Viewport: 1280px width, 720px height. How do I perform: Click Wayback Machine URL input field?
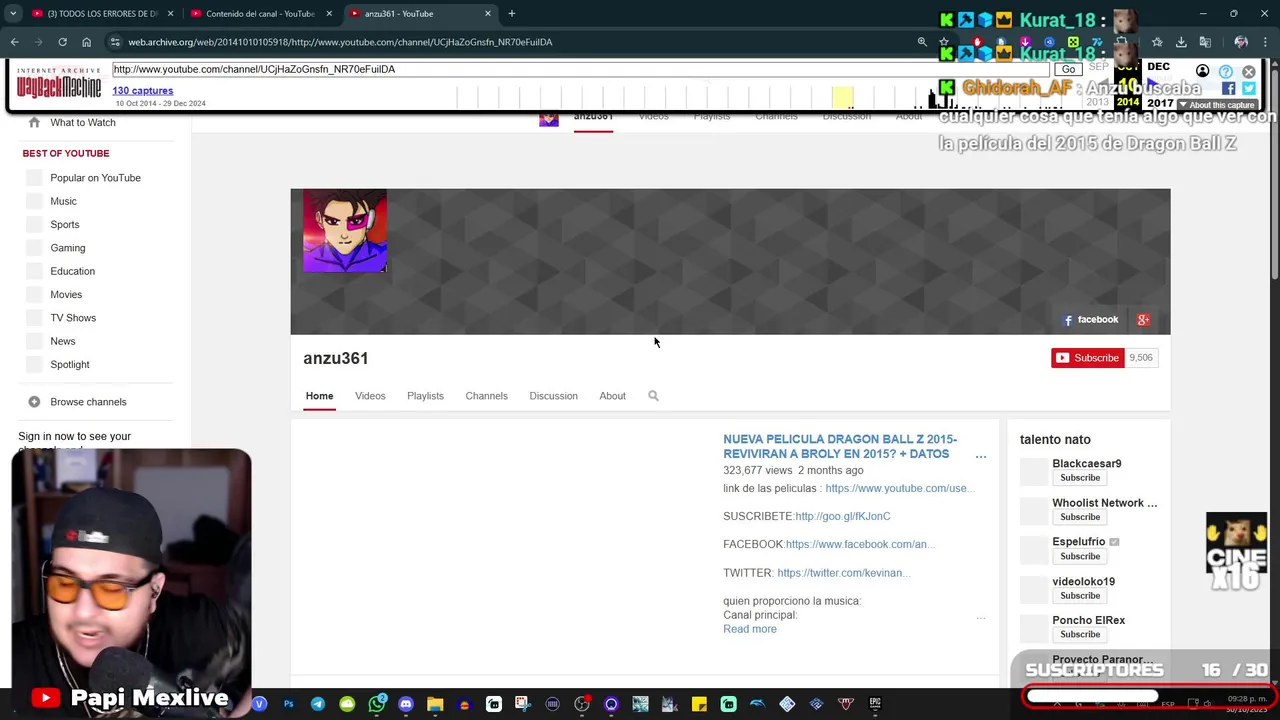(x=580, y=69)
